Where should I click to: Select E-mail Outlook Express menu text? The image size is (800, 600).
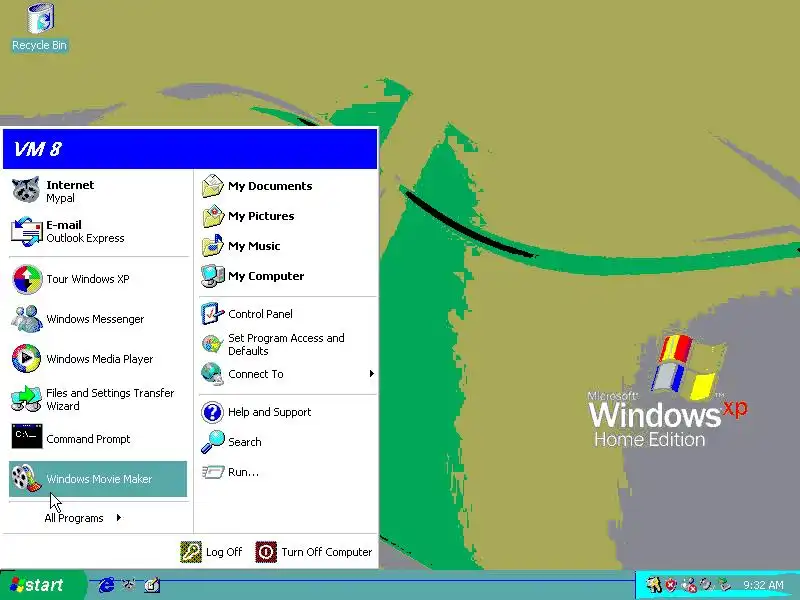pyautogui.click(x=85, y=232)
